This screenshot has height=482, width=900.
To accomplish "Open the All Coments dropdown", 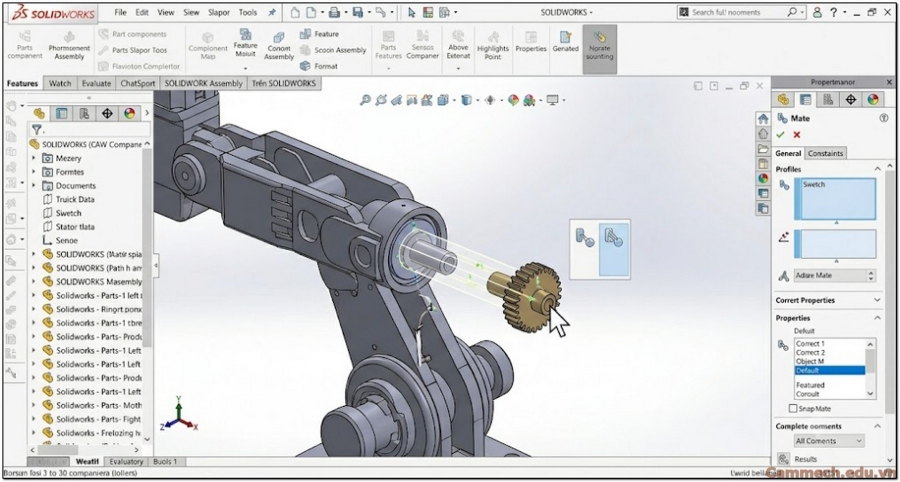I will pos(829,441).
